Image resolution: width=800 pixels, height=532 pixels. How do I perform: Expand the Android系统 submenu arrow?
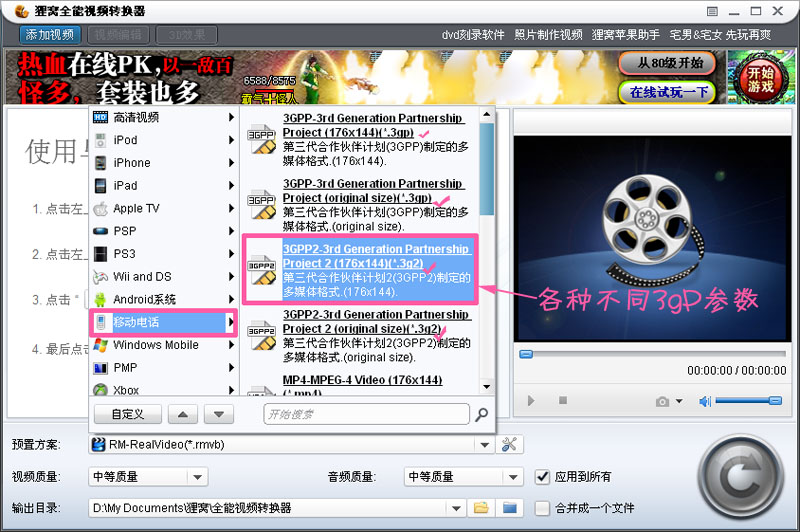tap(231, 299)
